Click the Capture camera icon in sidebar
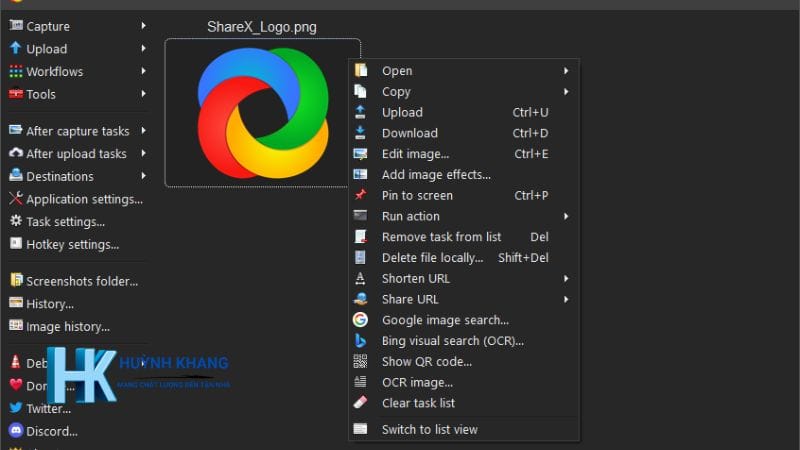 16,25
